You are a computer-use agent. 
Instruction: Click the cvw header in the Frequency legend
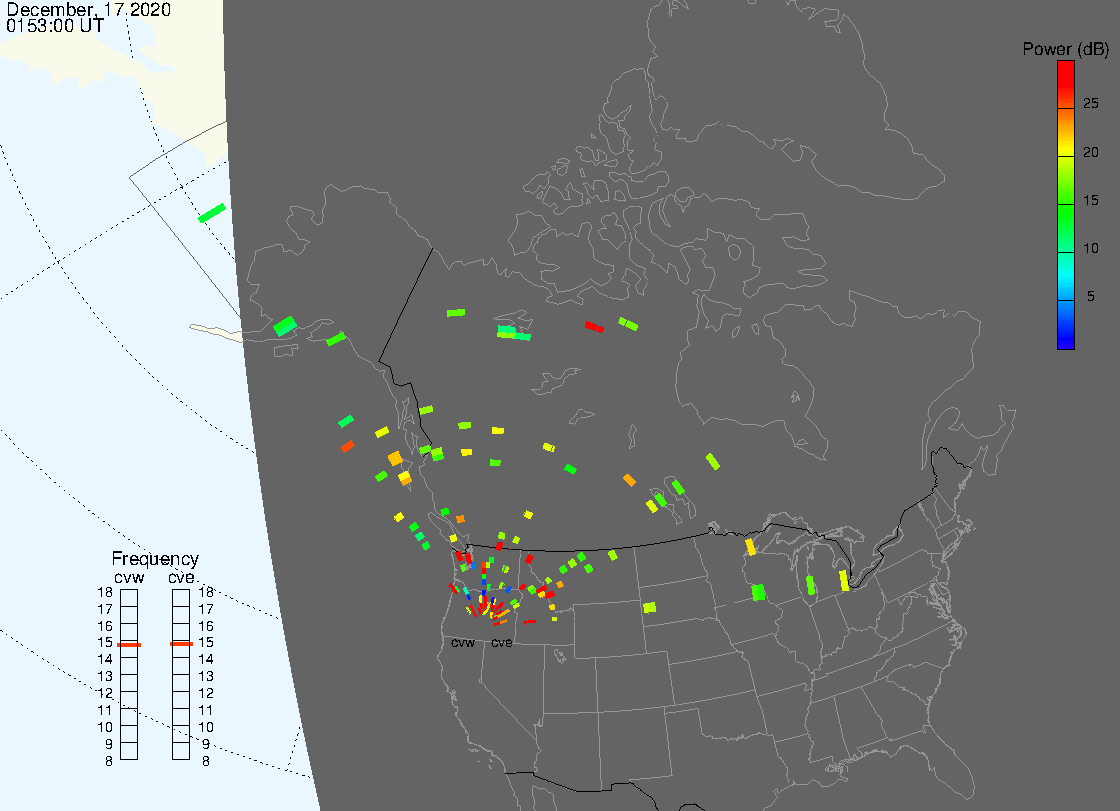pos(129,577)
